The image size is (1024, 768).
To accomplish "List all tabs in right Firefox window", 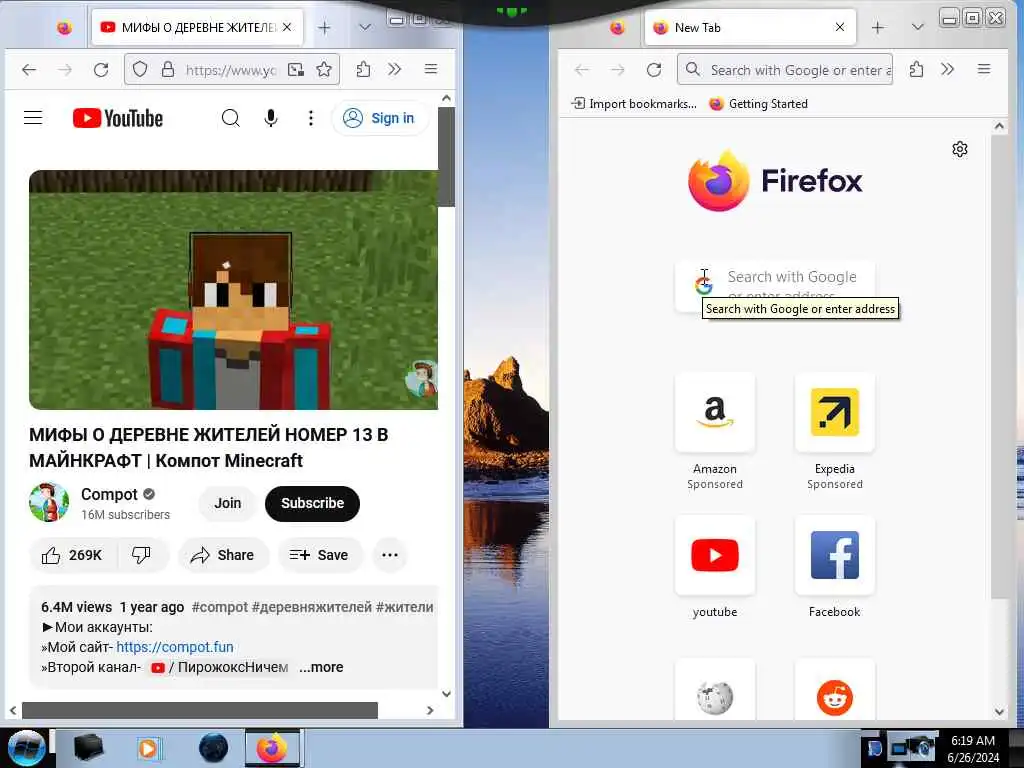I will (918, 27).
